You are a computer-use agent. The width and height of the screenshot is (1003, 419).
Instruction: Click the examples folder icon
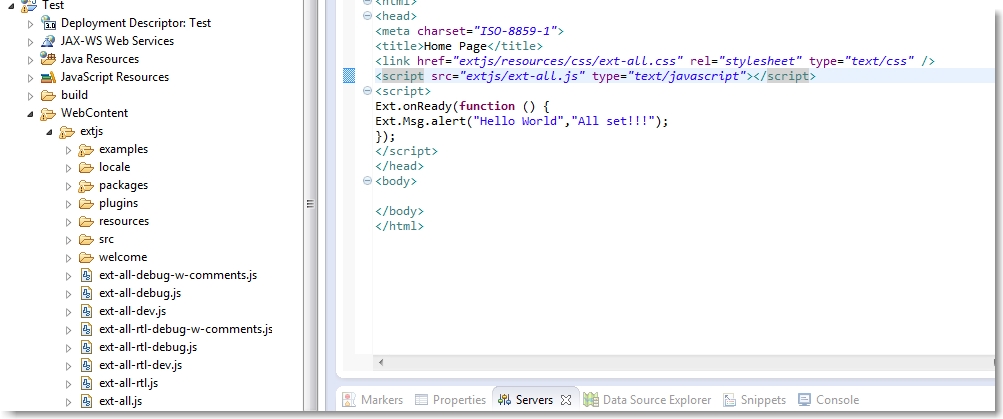[x=86, y=150]
